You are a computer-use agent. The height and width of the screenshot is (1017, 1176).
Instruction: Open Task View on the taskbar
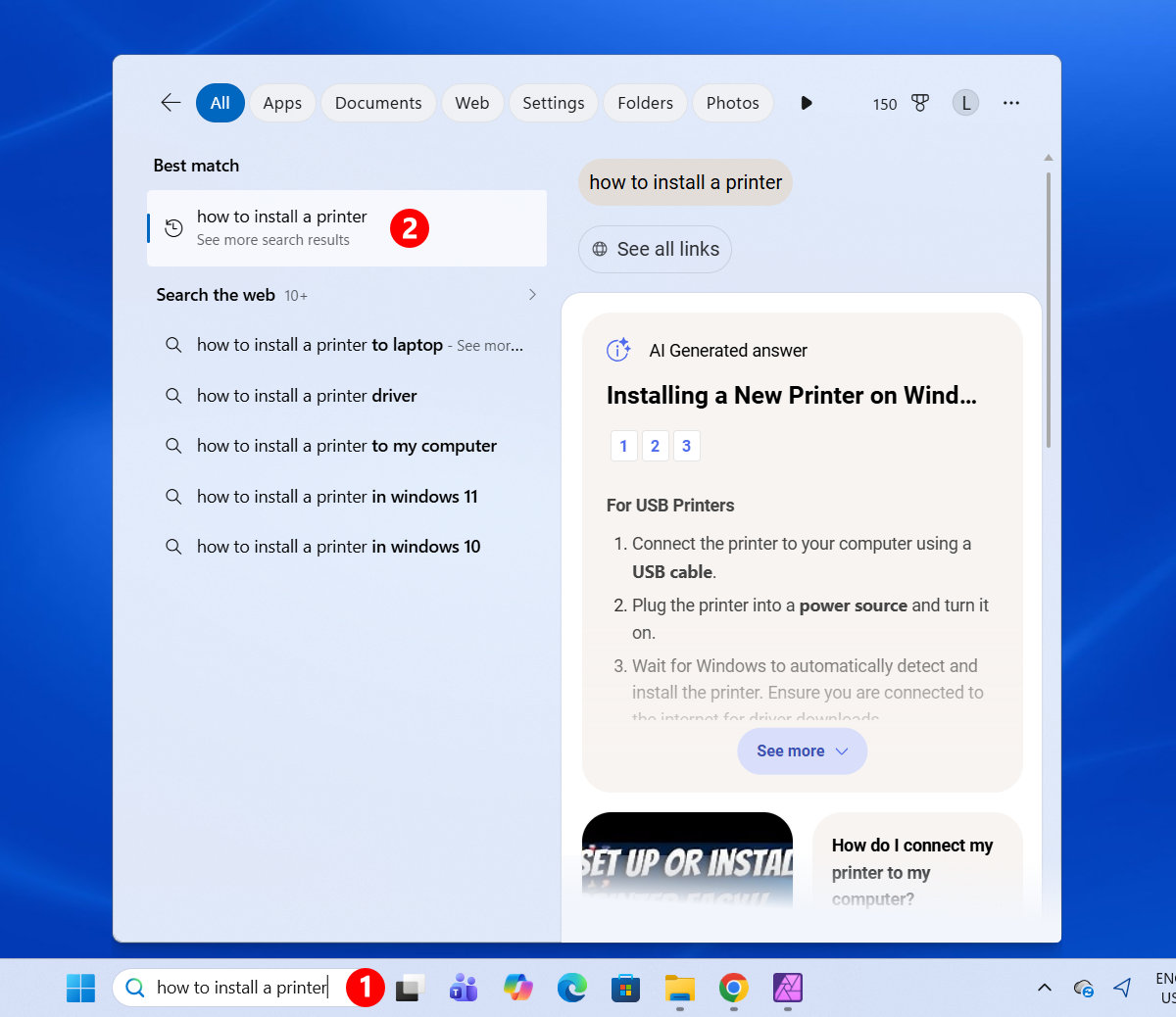pyautogui.click(x=410, y=988)
